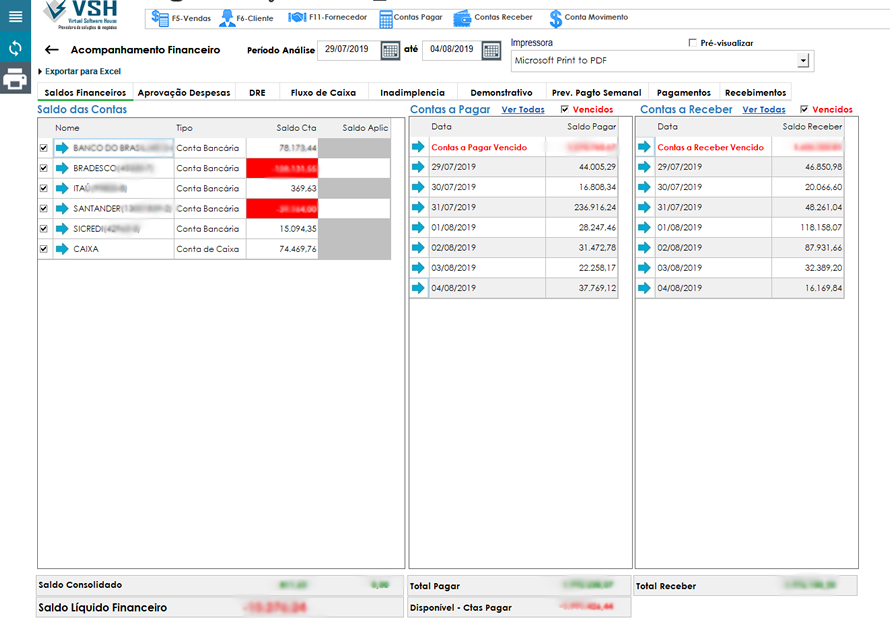
Task: Switch to the Inadimplencia tab
Action: pos(412,93)
